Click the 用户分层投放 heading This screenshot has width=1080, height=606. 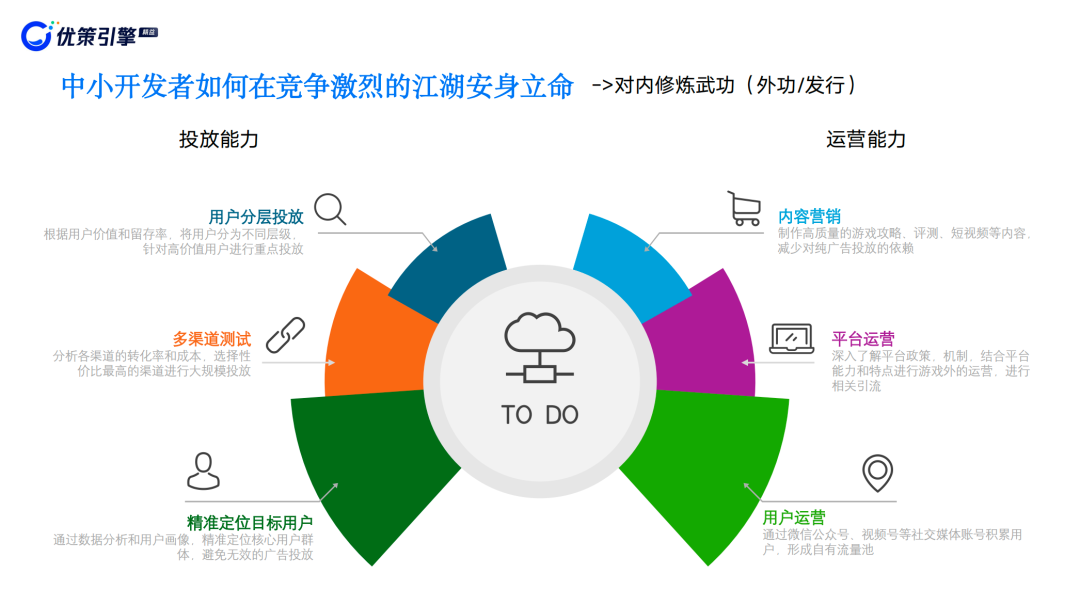pyautogui.click(x=256, y=217)
